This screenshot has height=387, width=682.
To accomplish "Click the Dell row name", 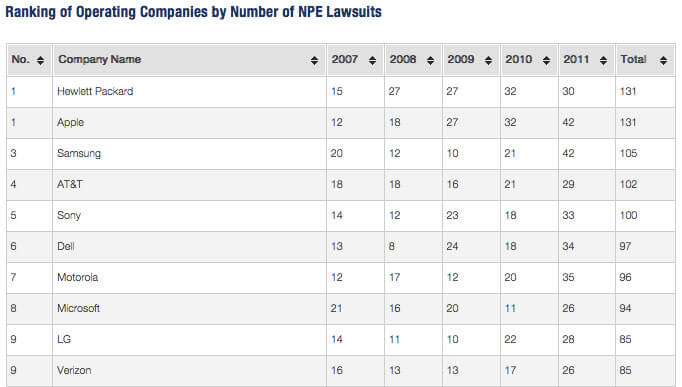I will [66, 246].
